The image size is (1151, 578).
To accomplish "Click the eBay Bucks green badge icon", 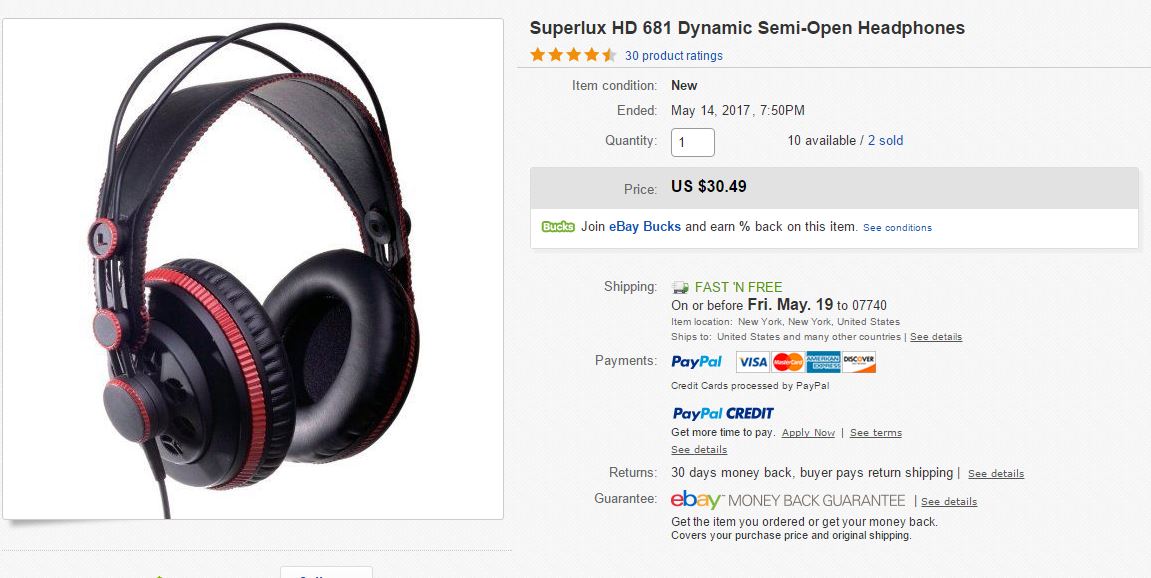I will pyautogui.click(x=558, y=227).
